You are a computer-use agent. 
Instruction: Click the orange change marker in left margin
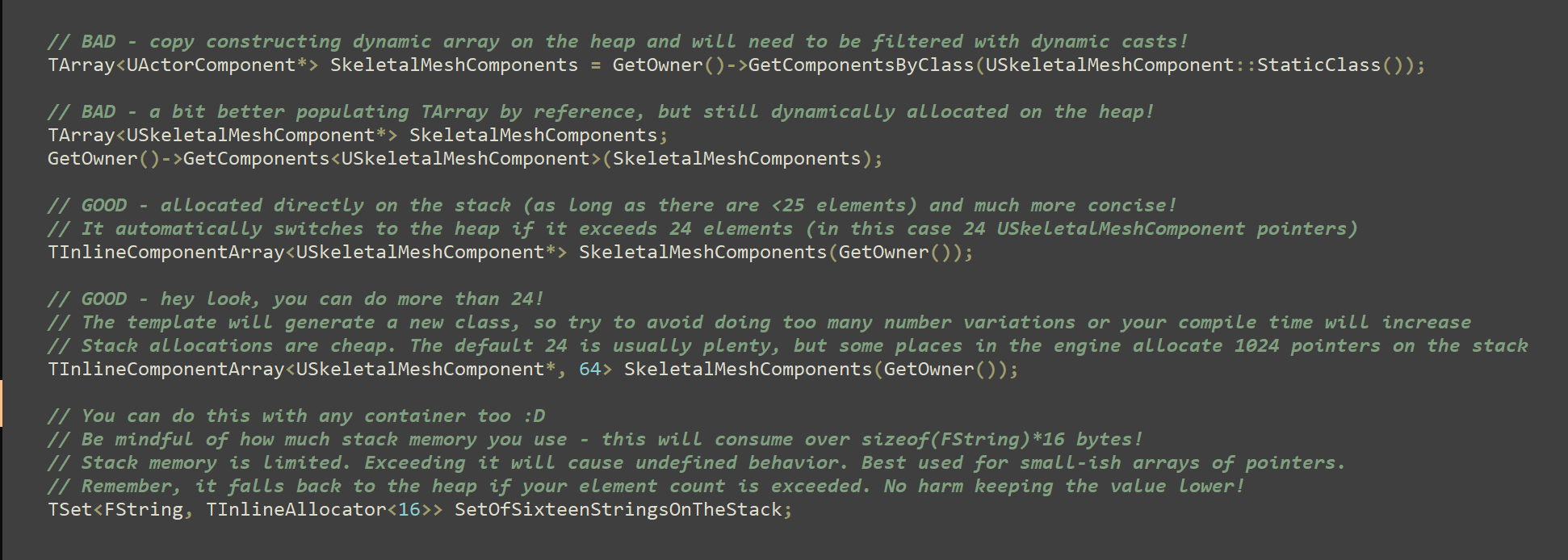click(x=2, y=403)
